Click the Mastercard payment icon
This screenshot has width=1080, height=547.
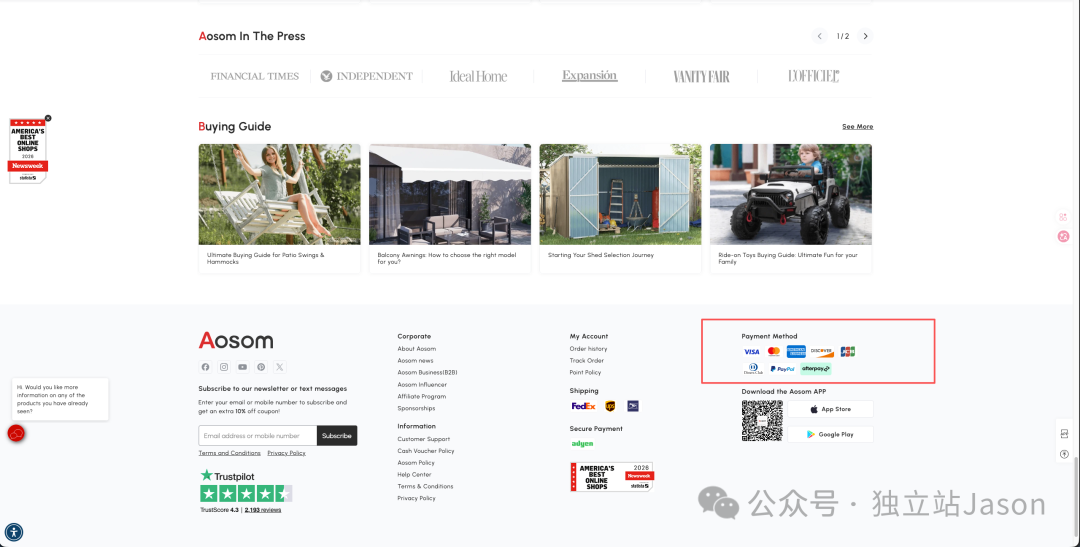tap(773, 351)
